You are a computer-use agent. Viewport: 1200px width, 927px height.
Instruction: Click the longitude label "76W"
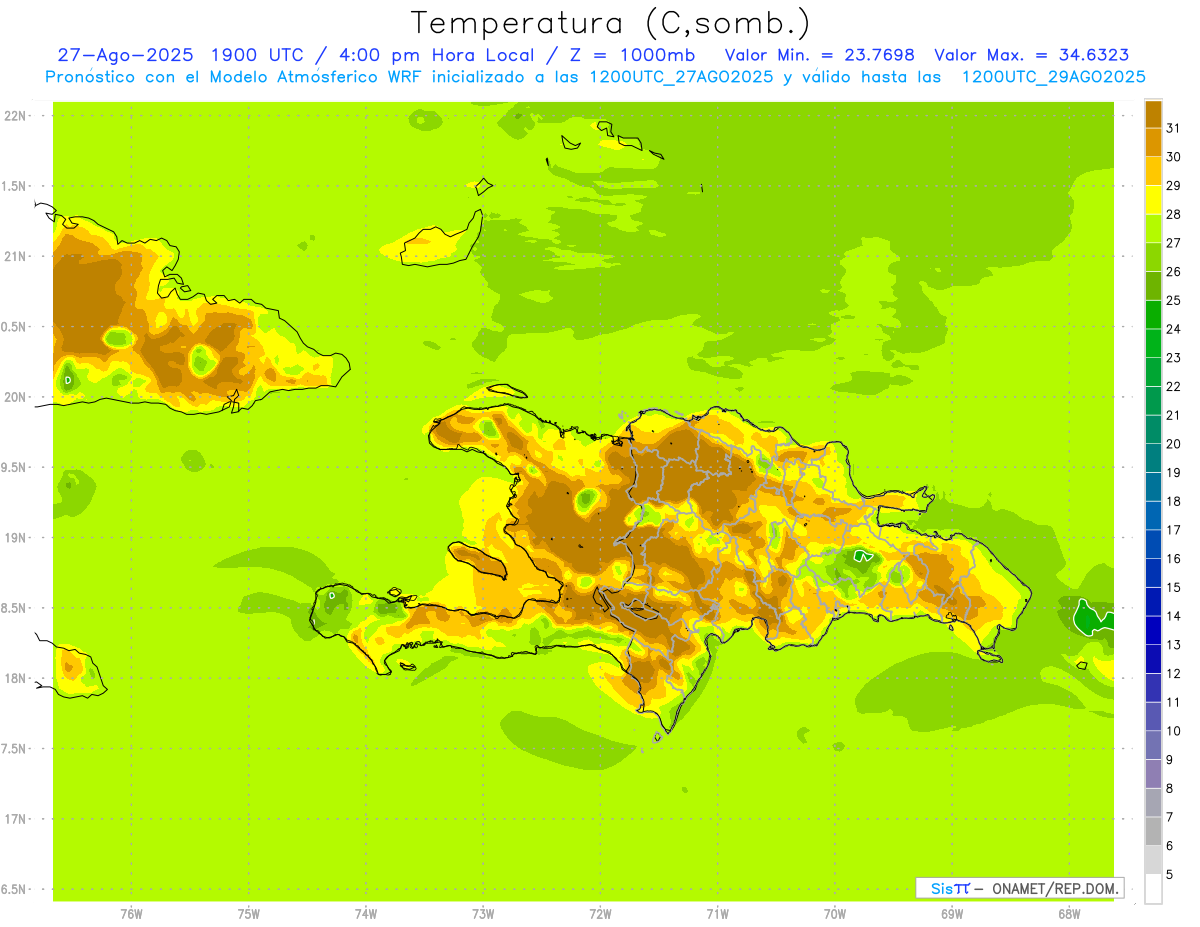(131, 914)
